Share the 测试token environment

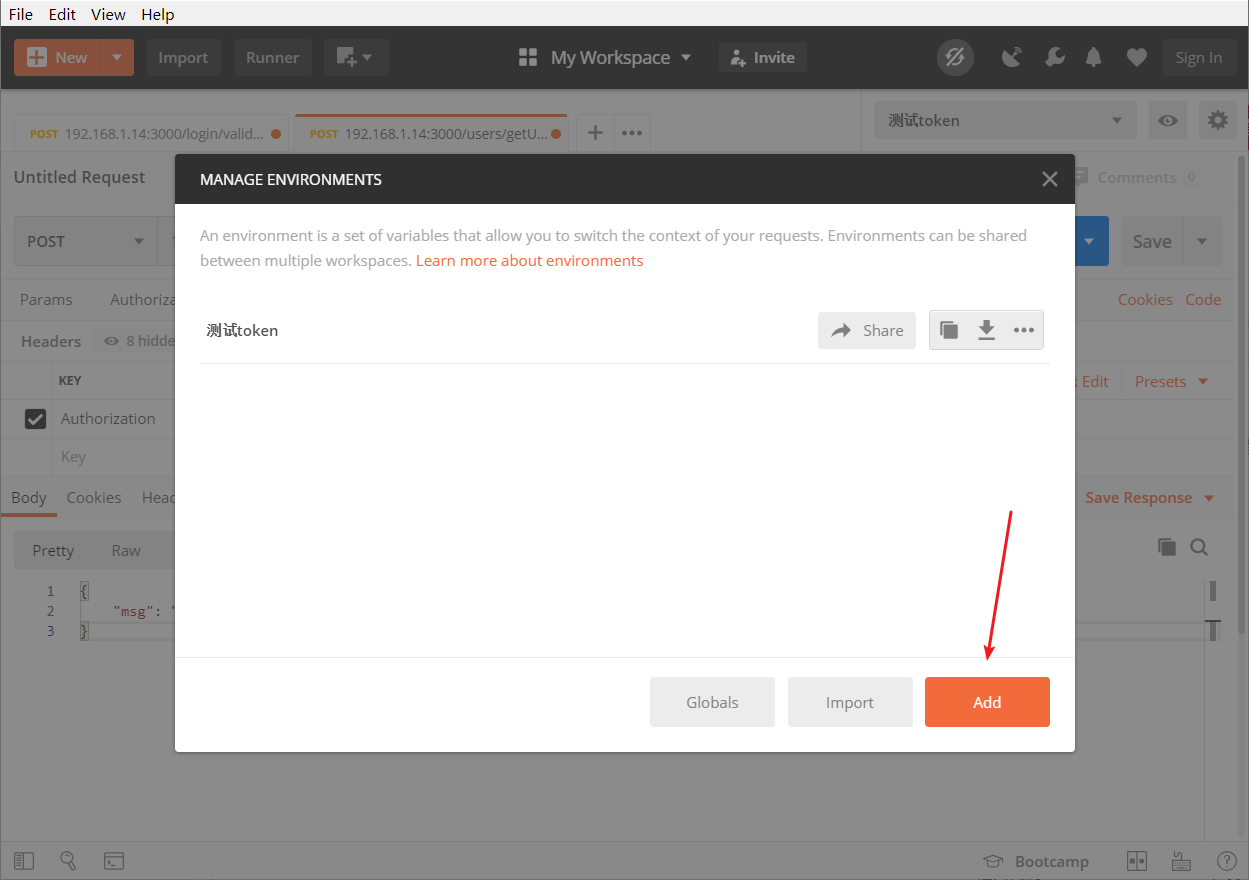coord(867,330)
